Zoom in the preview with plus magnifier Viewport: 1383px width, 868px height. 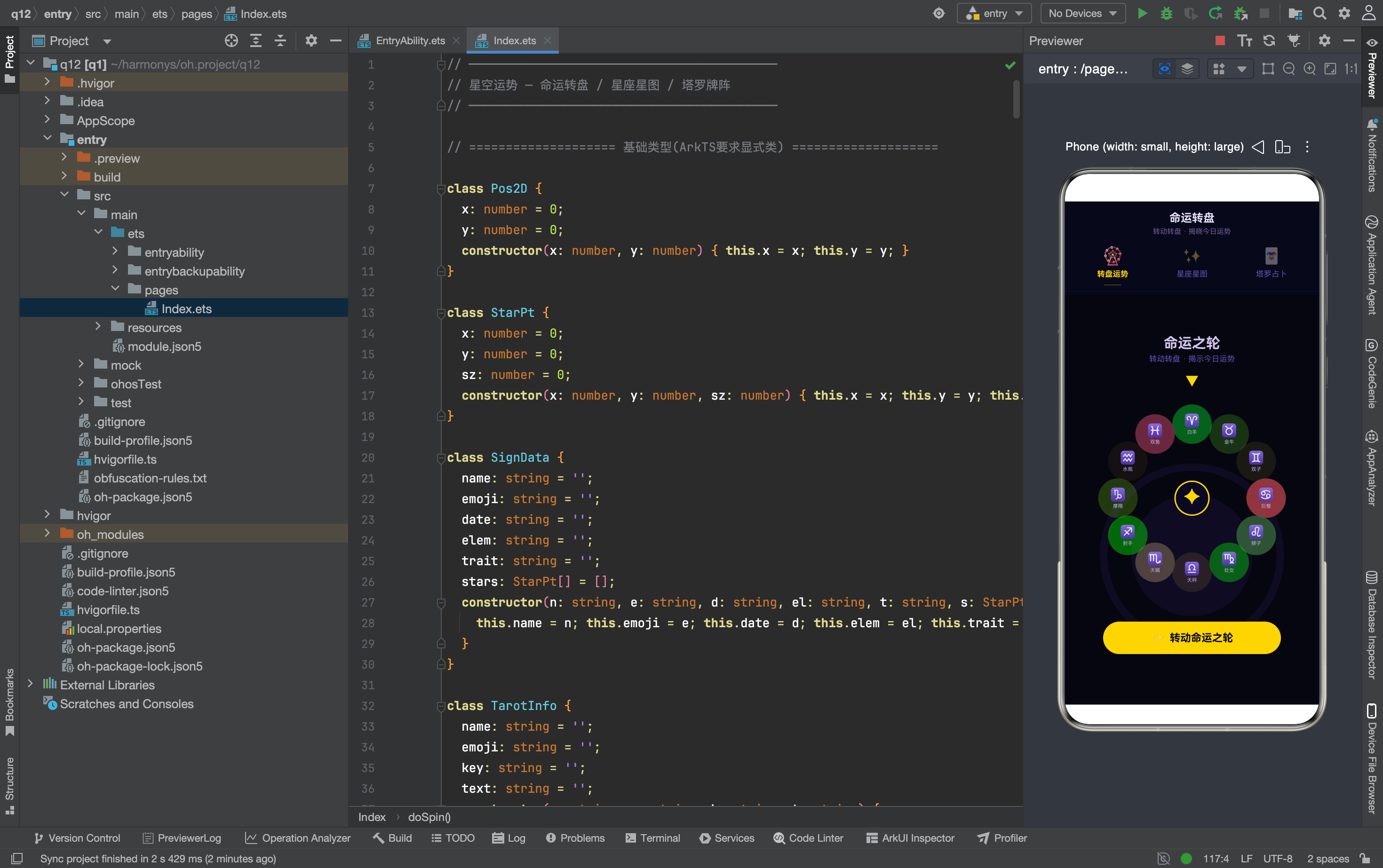(1310, 69)
